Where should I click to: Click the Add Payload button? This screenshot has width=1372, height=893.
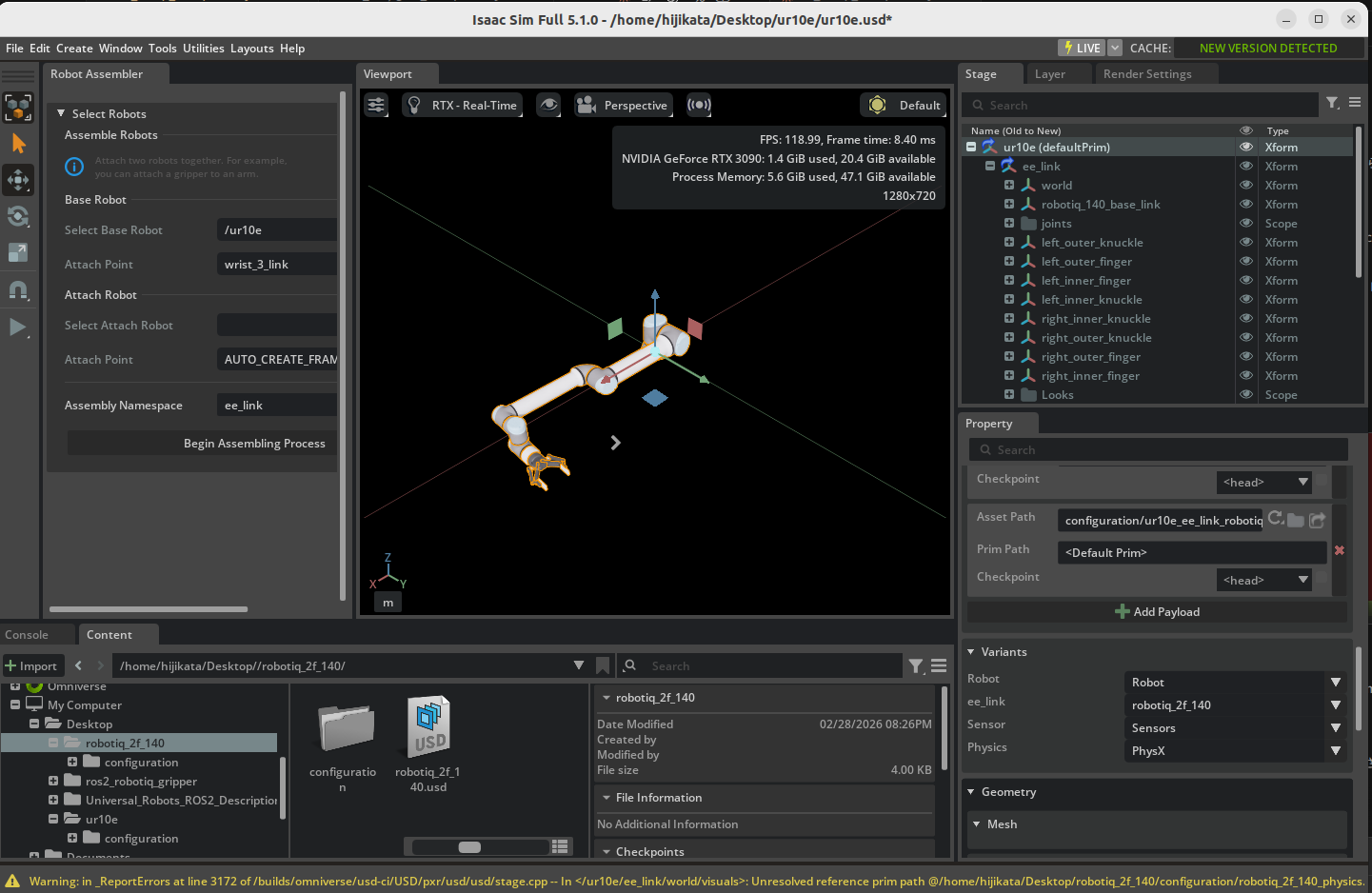pyautogui.click(x=1157, y=612)
